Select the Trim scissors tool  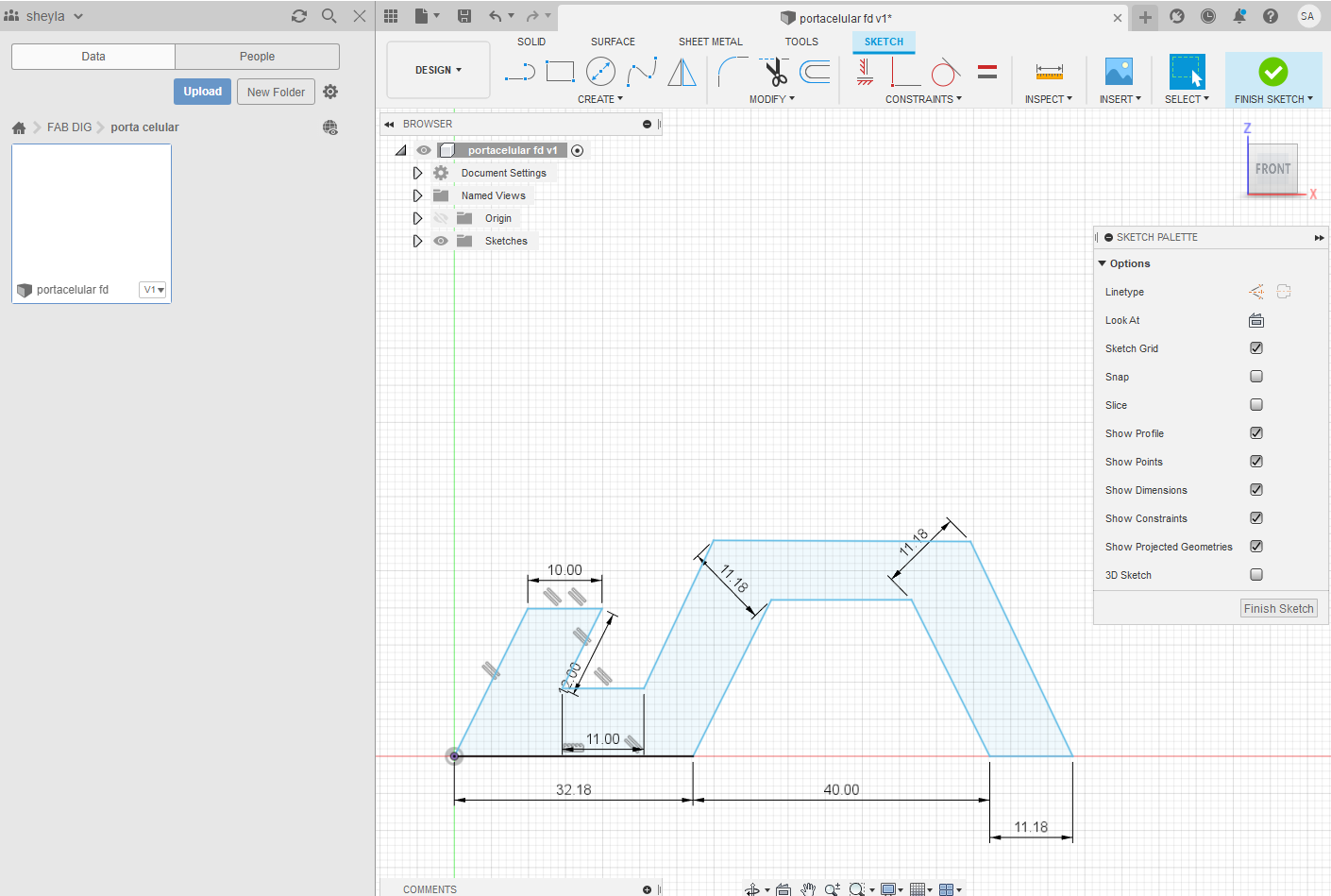775,72
